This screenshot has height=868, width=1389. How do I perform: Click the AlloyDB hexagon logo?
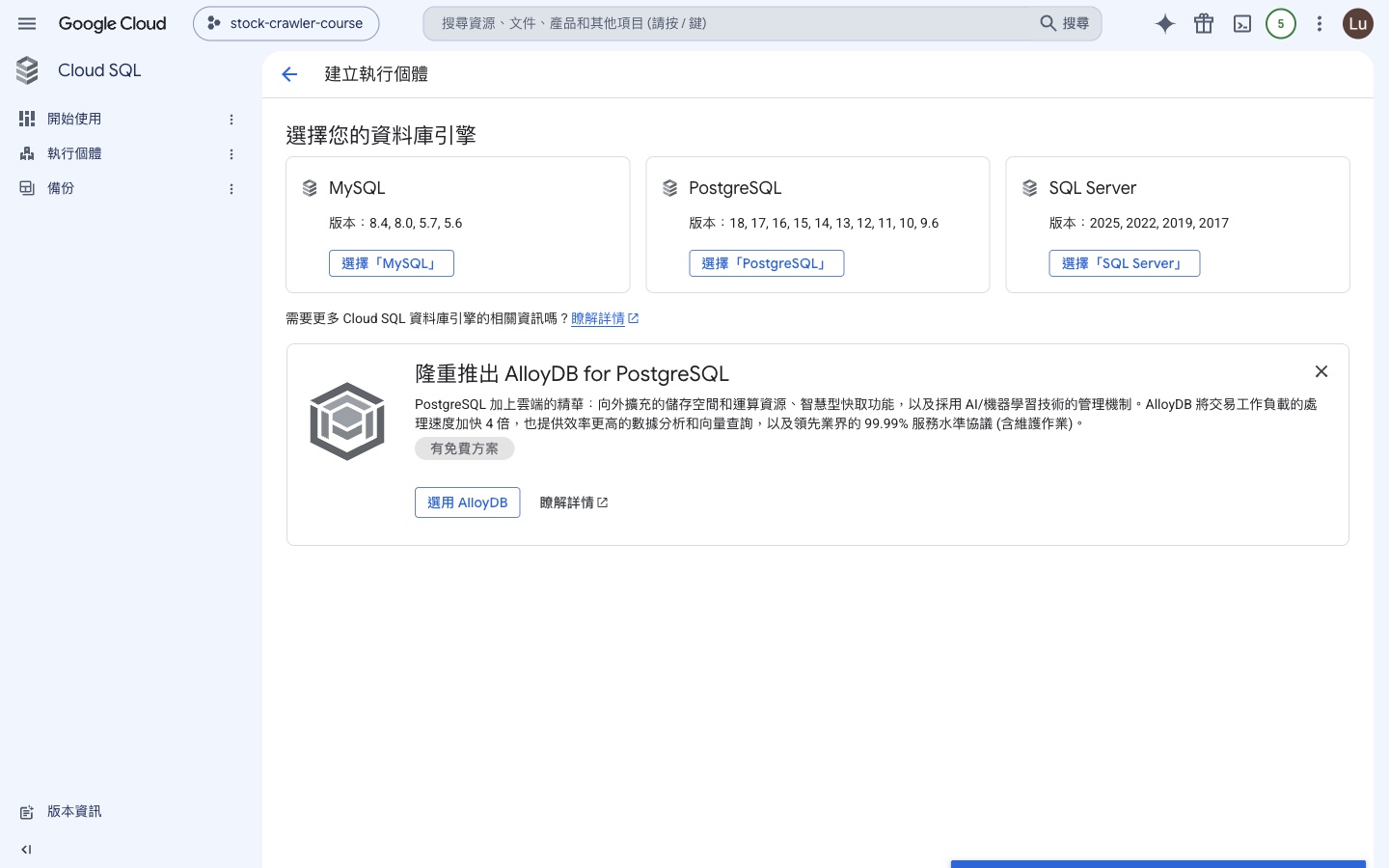(x=347, y=421)
